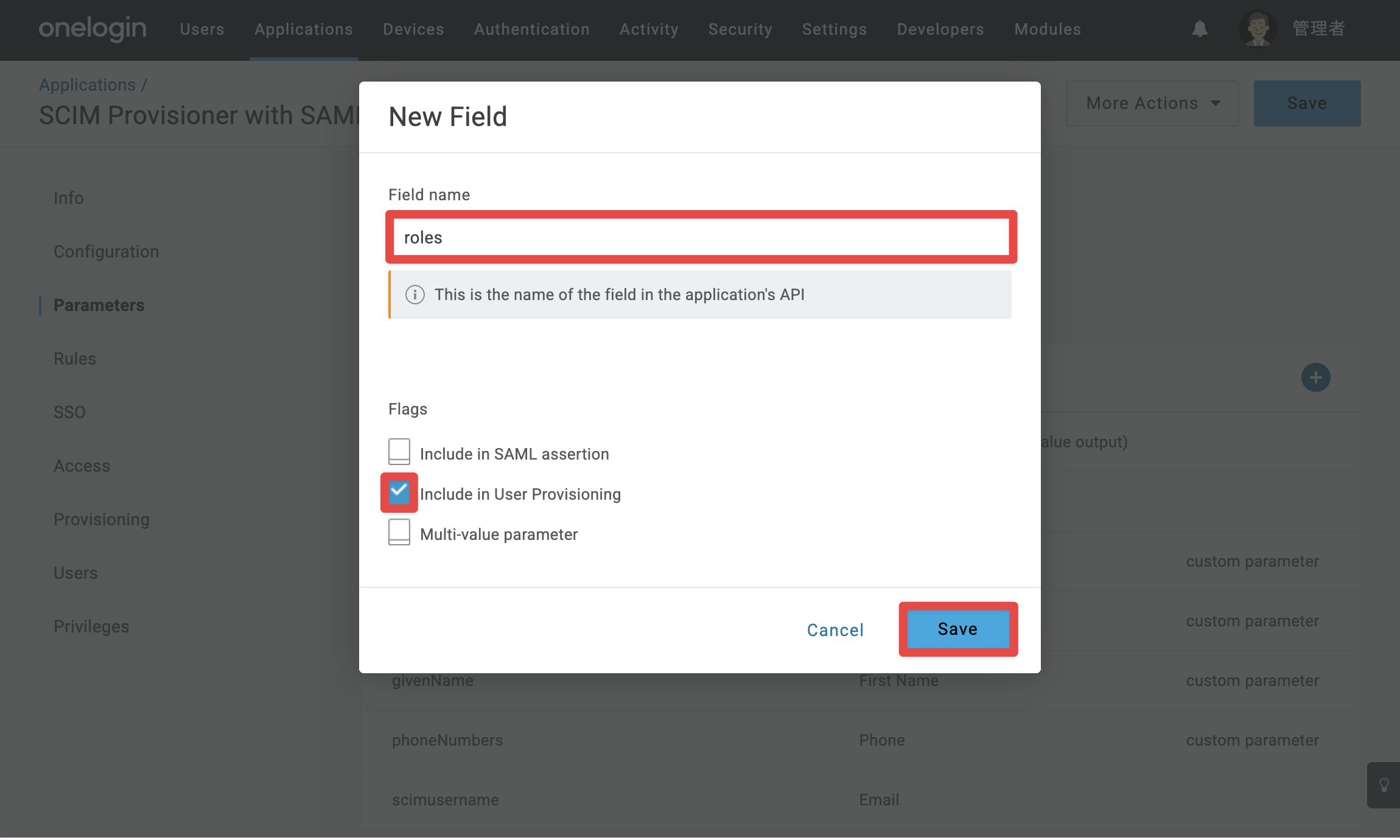Click the lightbulb help icon
Image resolution: width=1400 pixels, height=840 pixels.
pyautogui.click(x=1384, y=785)
